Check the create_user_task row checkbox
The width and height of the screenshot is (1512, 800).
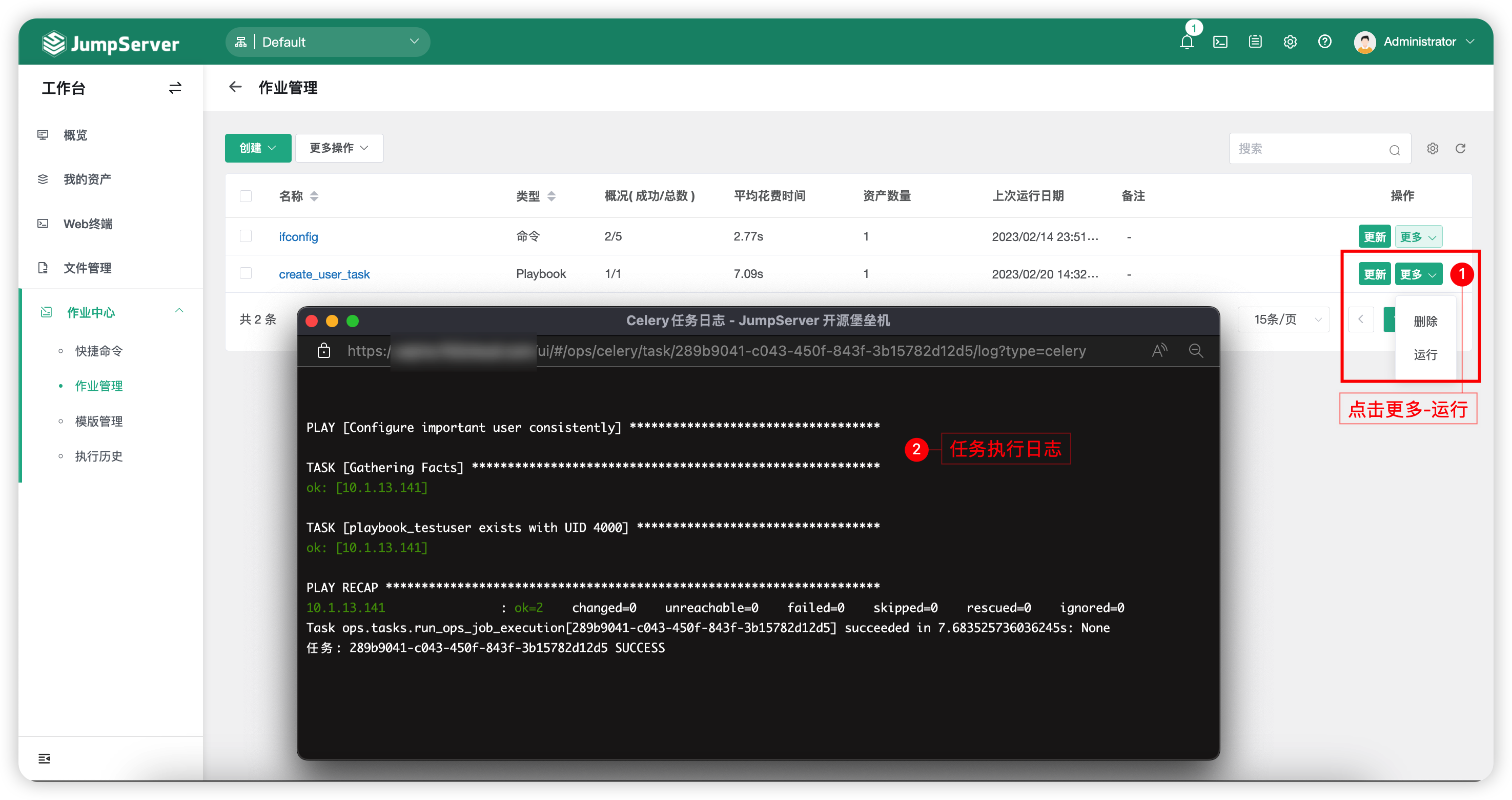[246, 274]
